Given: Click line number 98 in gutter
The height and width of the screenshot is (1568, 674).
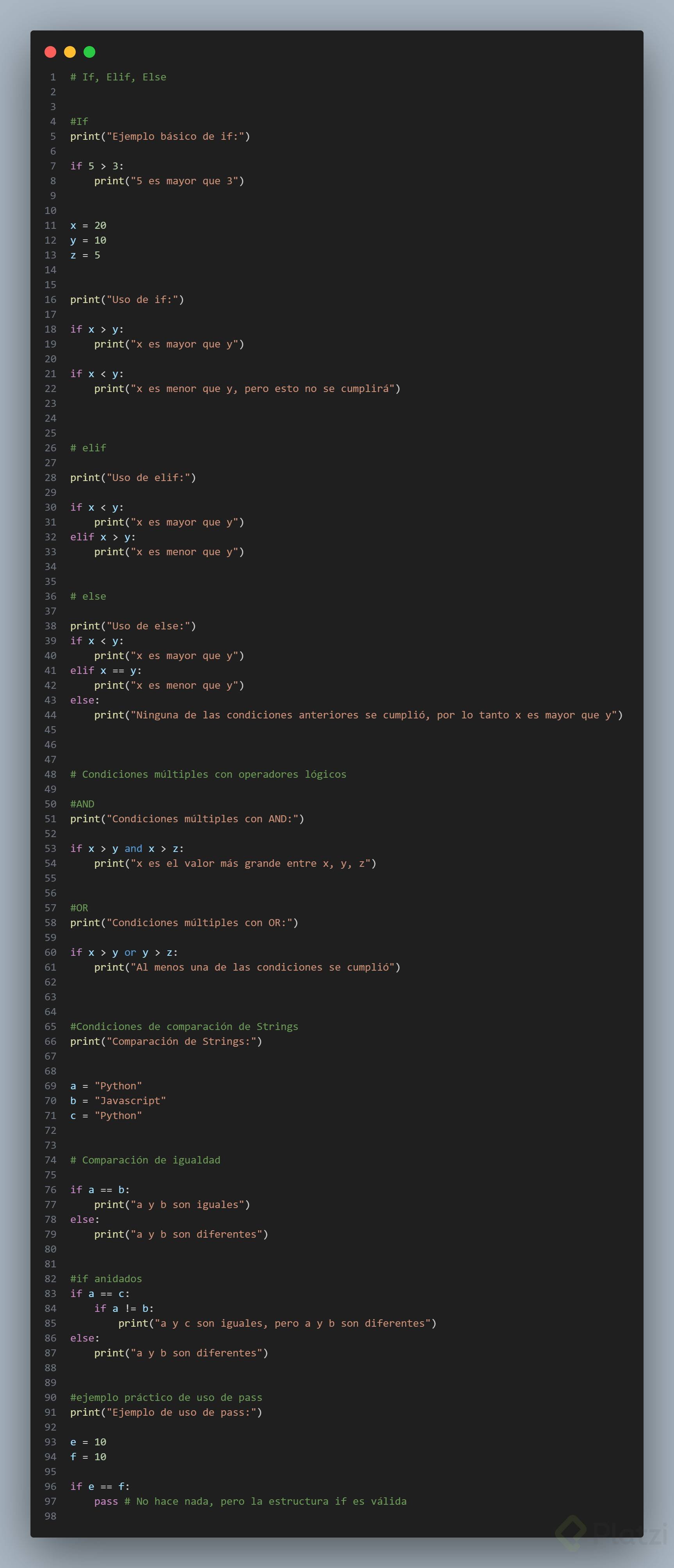Looking at the screenshot, I should point(50,1516).
